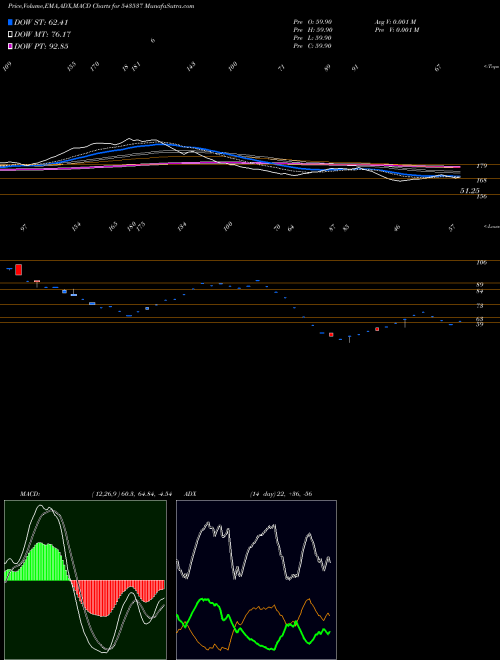Click the 'Pre V: 0.001 M' volume text
Image resolution: width=500 pixels, height=660 pixels.
tap(396, 30)
